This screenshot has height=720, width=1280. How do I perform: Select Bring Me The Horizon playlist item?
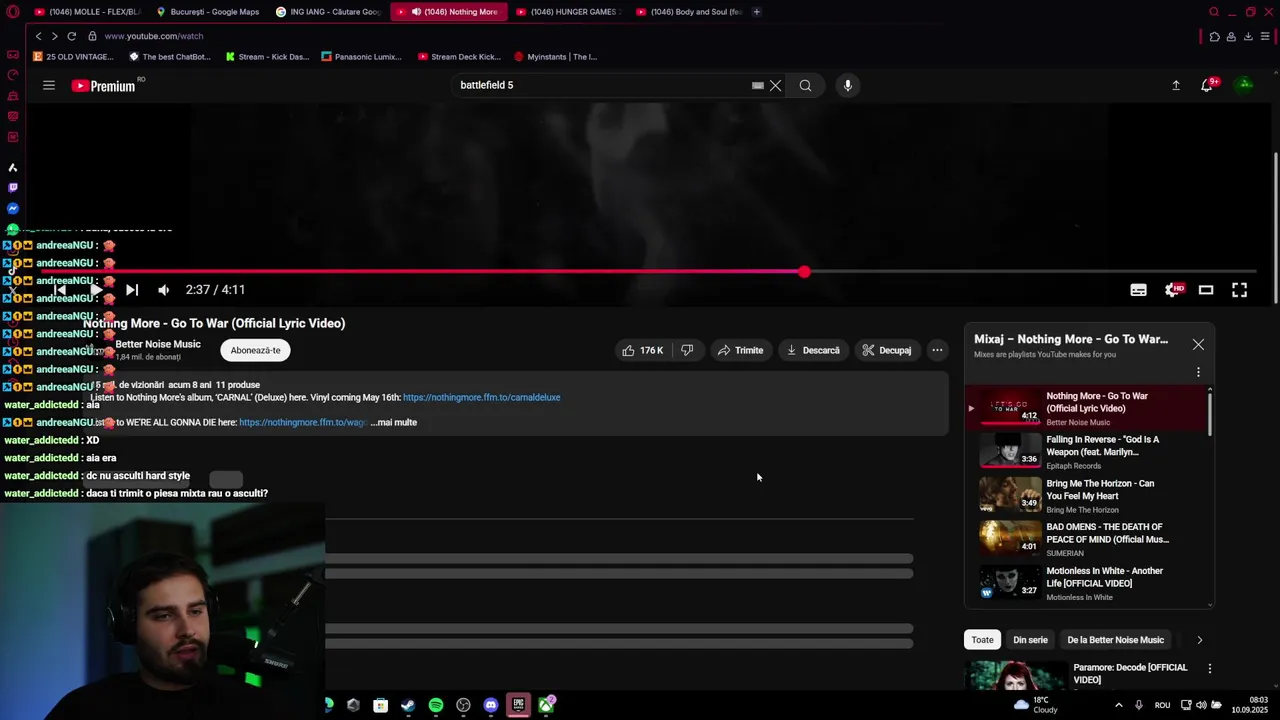[1086, 496]
